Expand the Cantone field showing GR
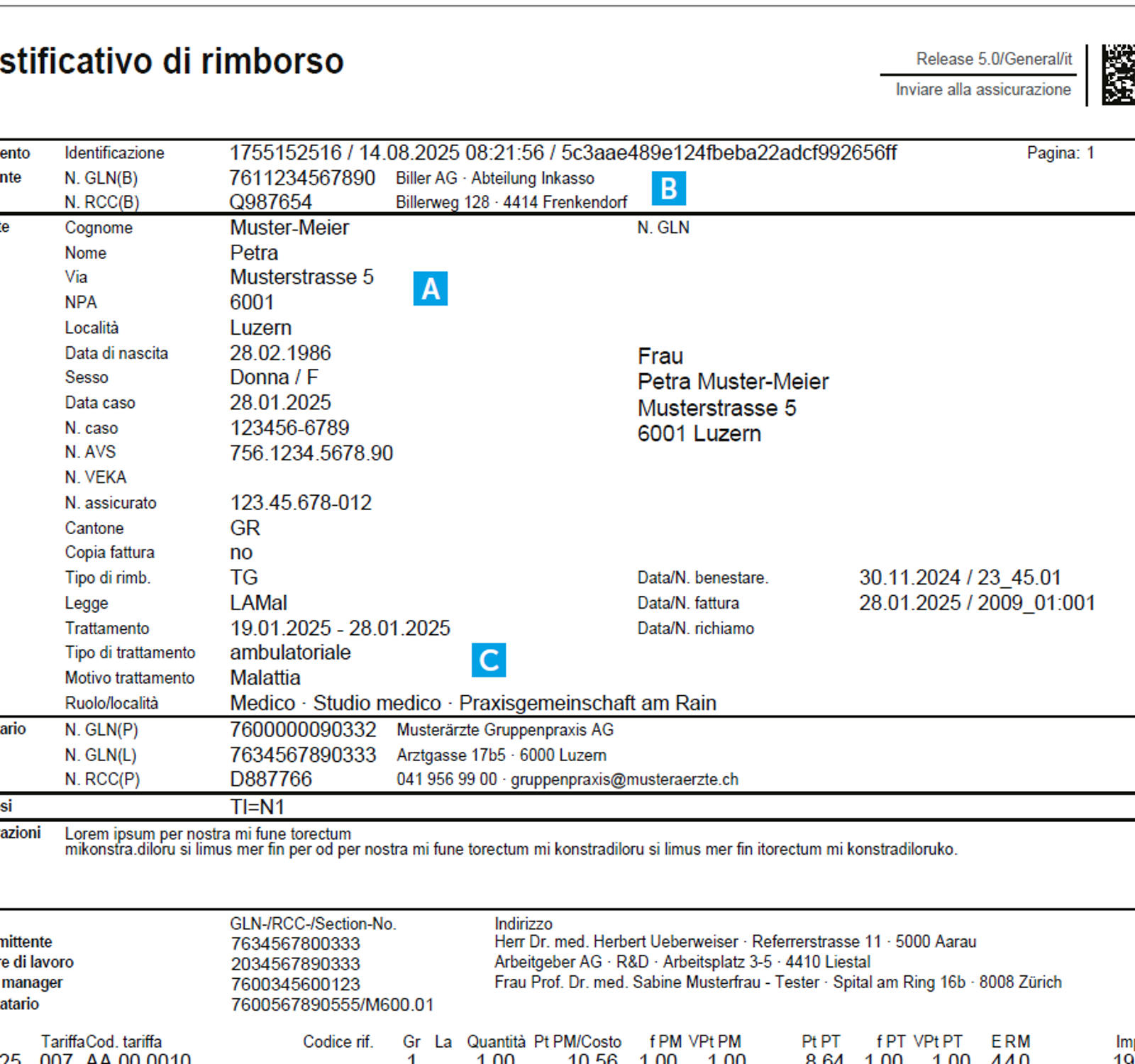 (245, 528)
